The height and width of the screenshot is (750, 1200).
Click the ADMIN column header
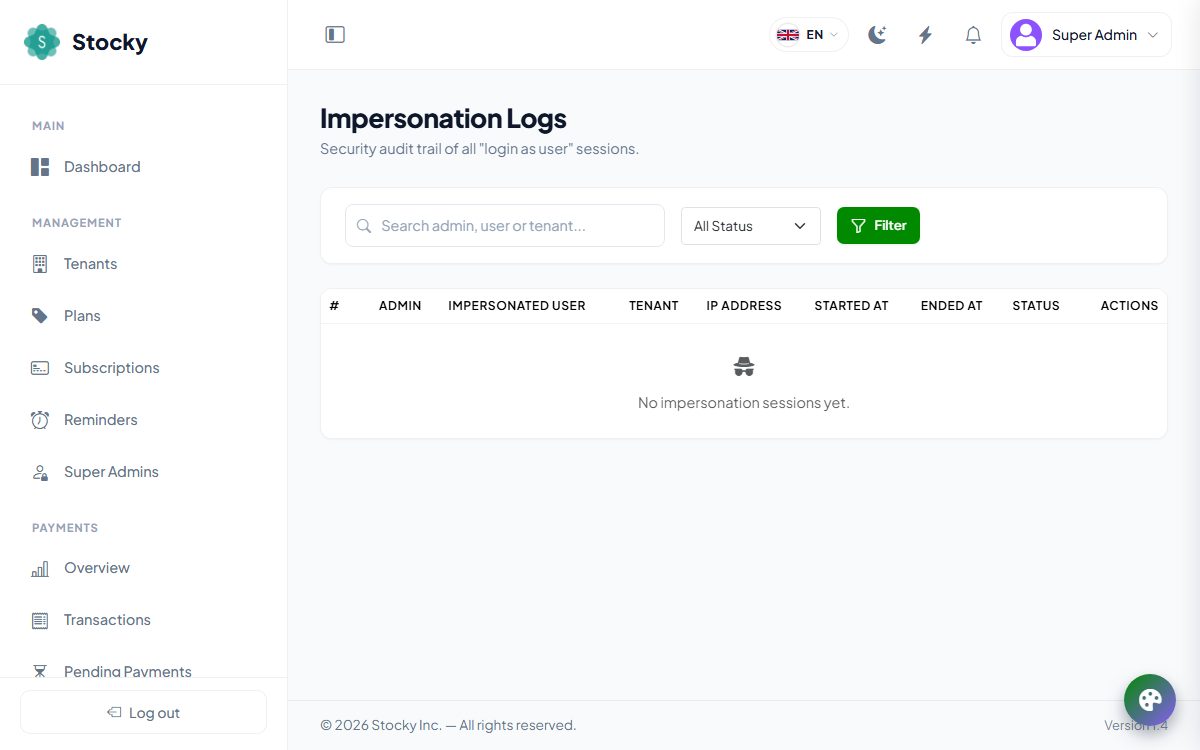click(x=400, y=306)
